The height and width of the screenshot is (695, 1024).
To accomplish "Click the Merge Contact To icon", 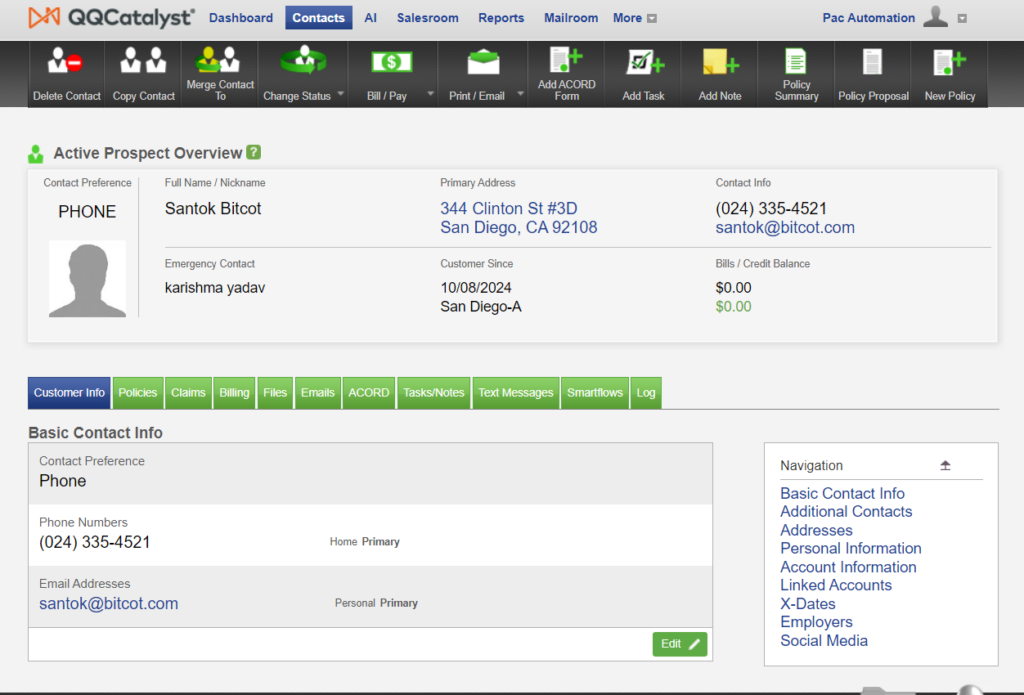I will (220, 60).
